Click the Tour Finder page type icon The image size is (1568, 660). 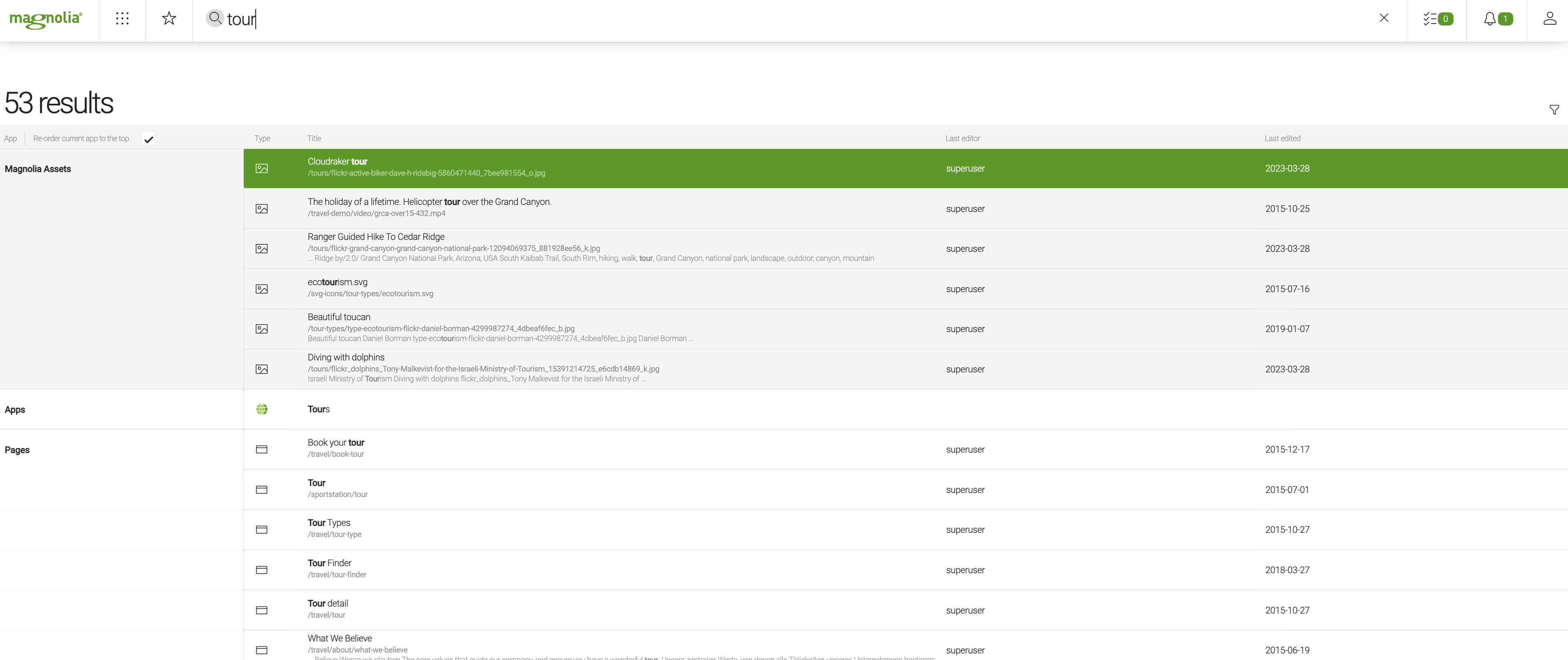point(262,570)
